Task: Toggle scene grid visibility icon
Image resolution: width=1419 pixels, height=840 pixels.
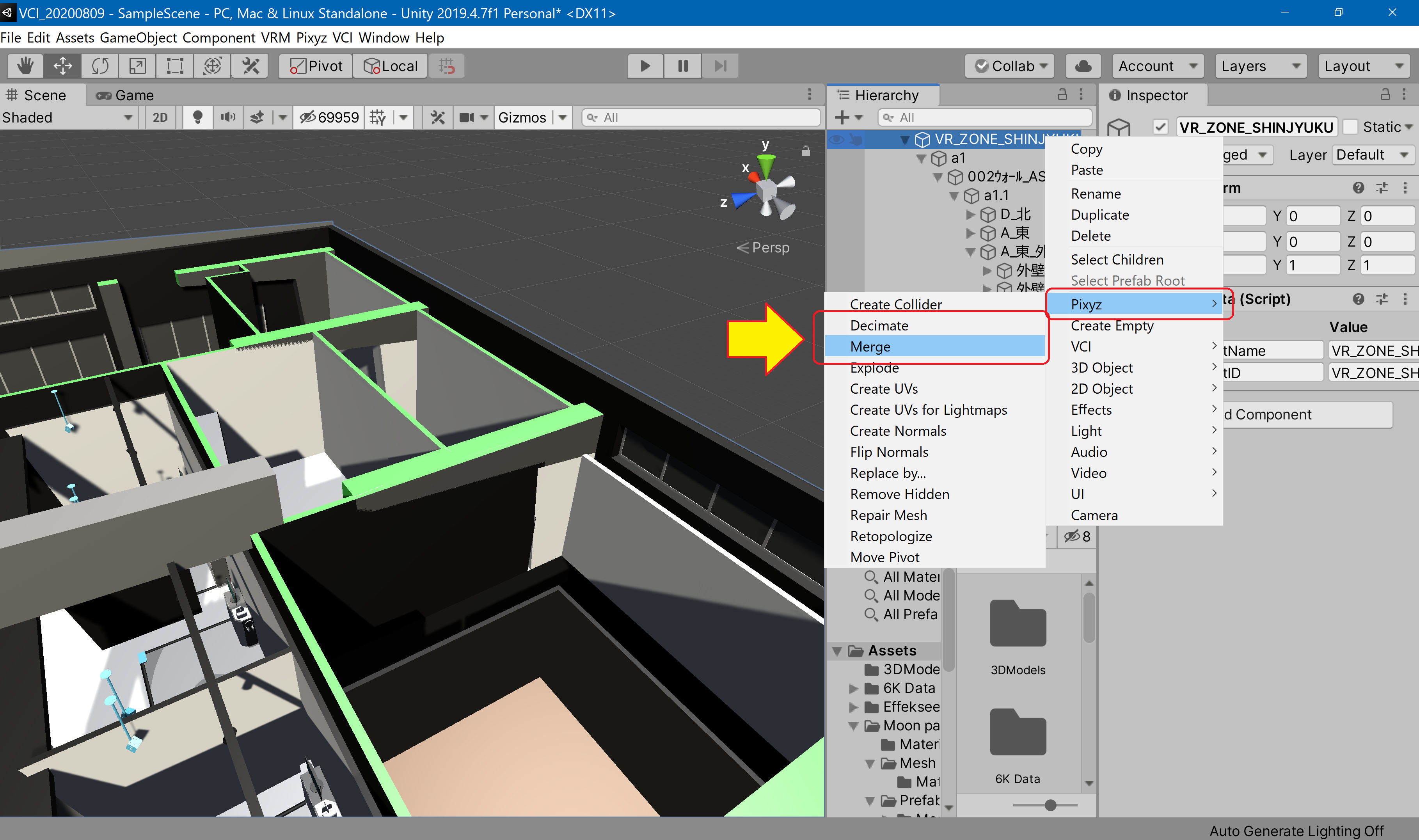Action: (378, 117)
